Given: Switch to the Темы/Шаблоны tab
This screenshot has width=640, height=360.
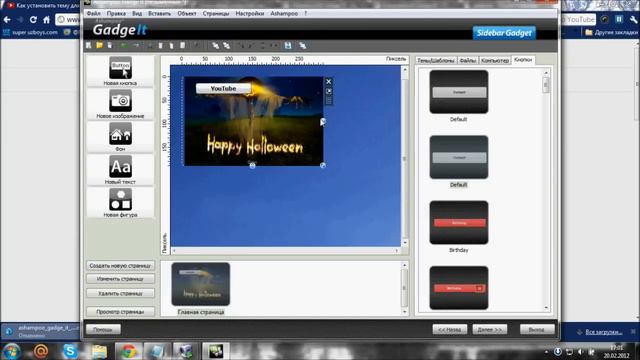Looking at the screenshot, I should [436, 60].
